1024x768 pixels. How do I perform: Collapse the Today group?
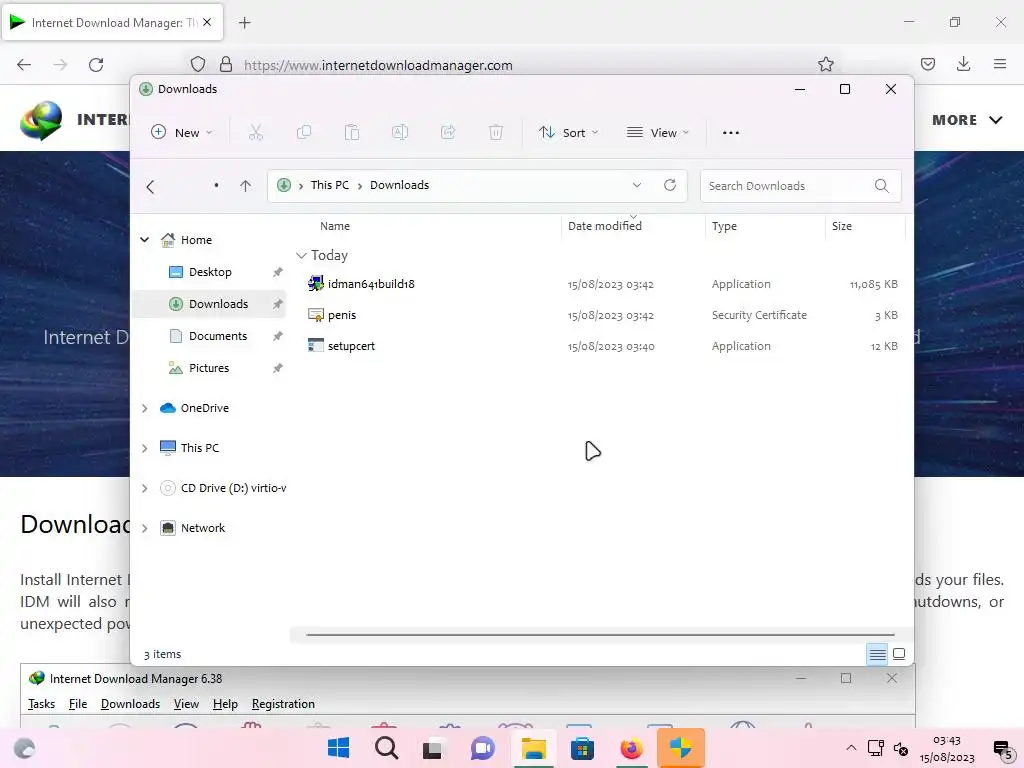301,255
